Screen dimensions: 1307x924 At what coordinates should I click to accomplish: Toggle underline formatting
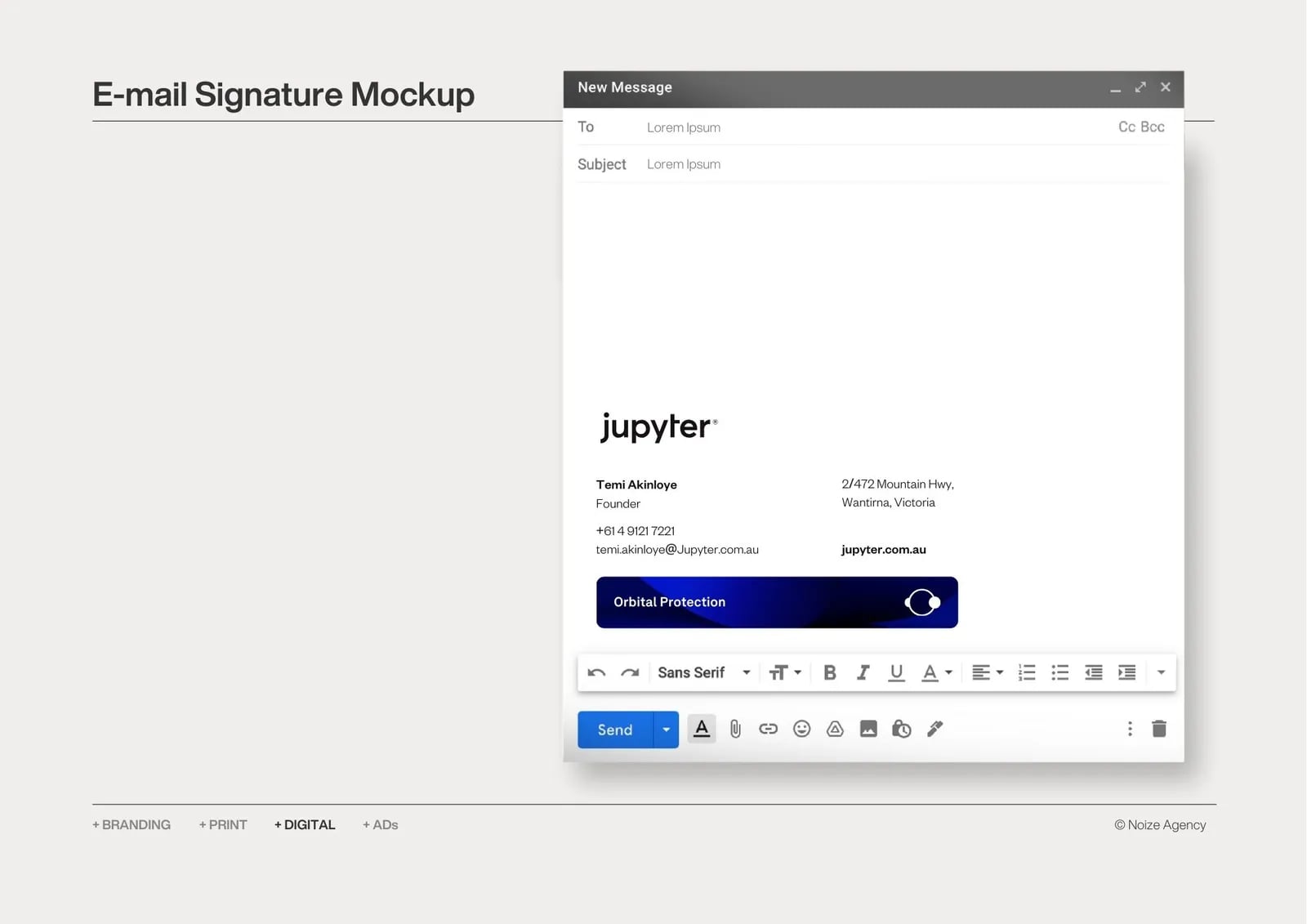pyautogui.click(x=896, y=672)
